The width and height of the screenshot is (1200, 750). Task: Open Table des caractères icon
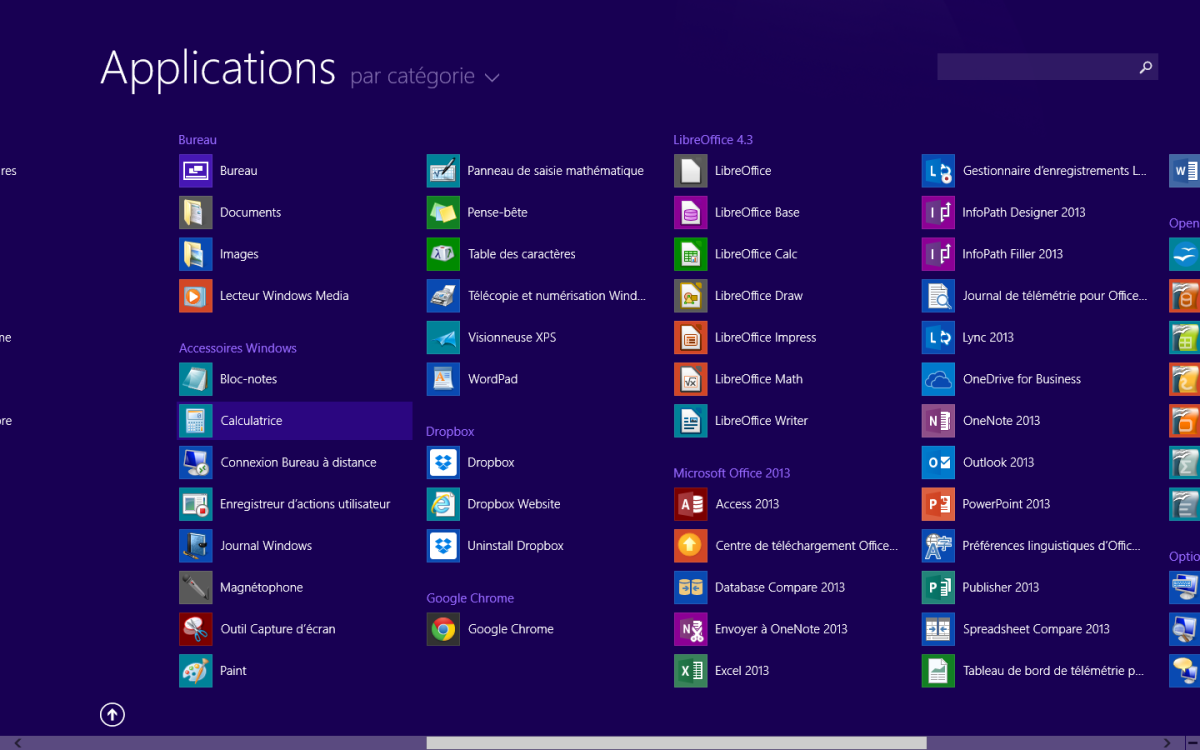tap(443, 254)
